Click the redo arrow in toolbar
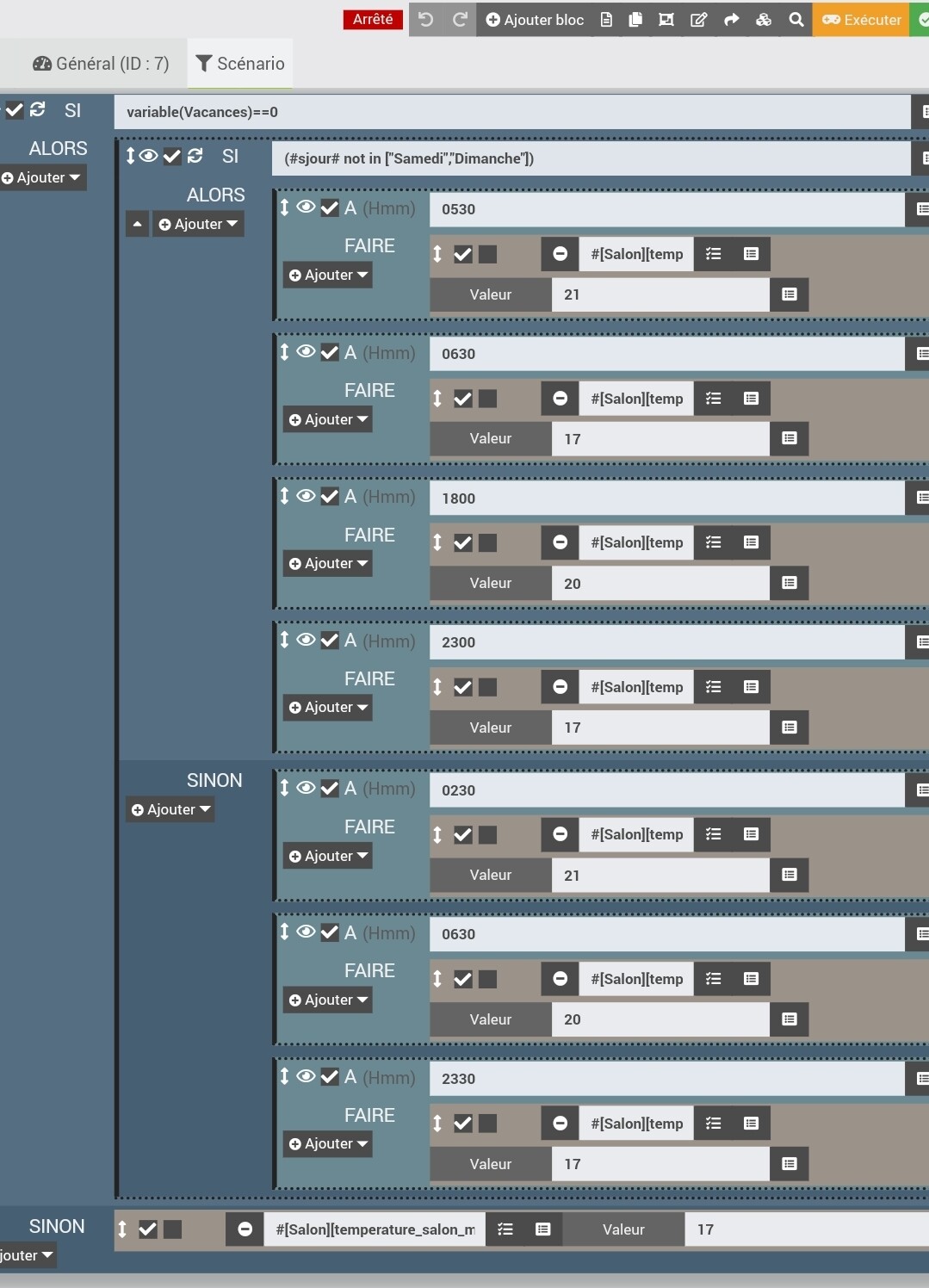Viewport: 929px width, 1288px height. [460, 19]
